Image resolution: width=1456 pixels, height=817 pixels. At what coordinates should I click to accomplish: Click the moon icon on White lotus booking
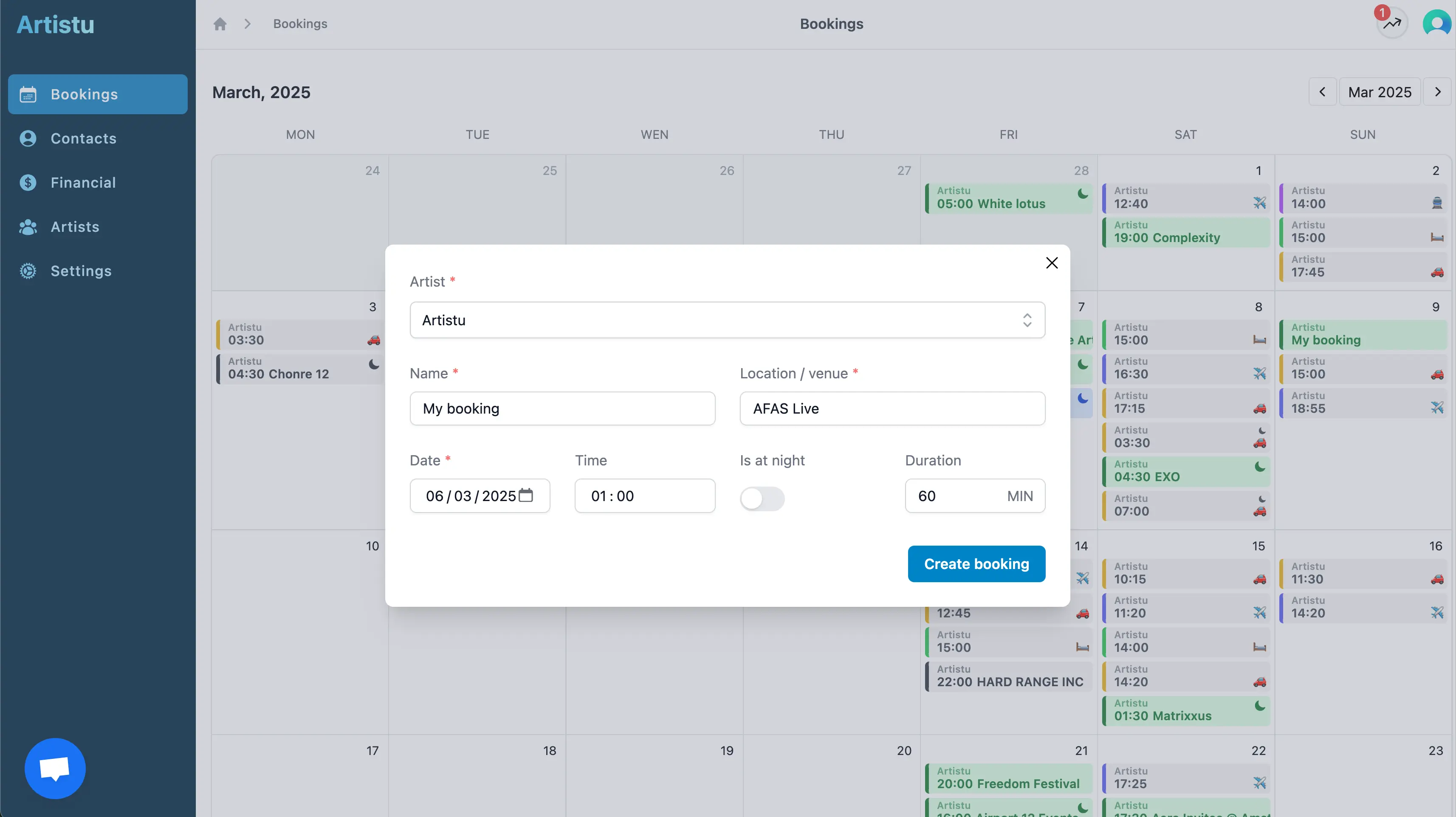coord(1082,194)
